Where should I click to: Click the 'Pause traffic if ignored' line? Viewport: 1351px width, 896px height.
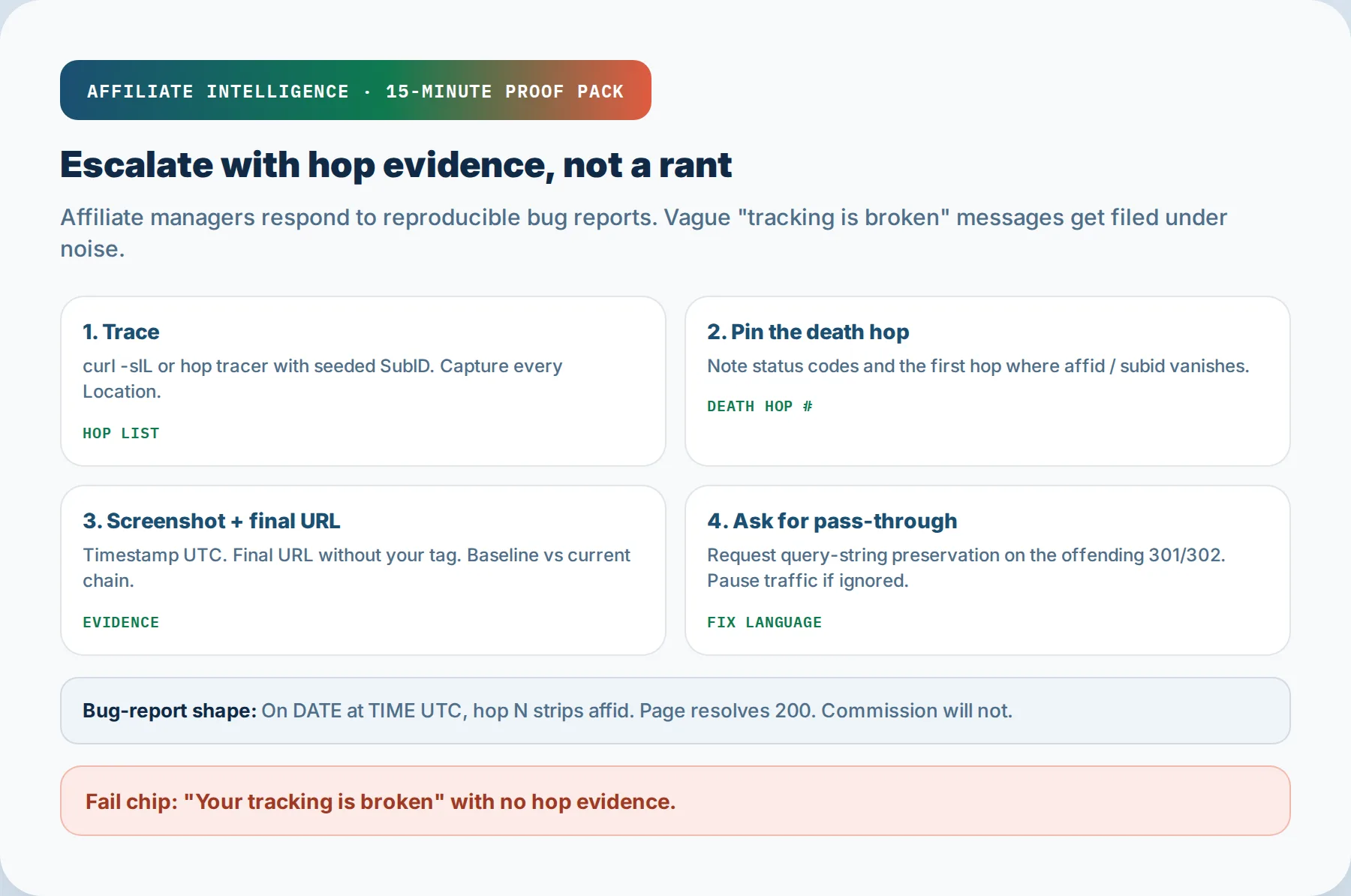point(808,580)
